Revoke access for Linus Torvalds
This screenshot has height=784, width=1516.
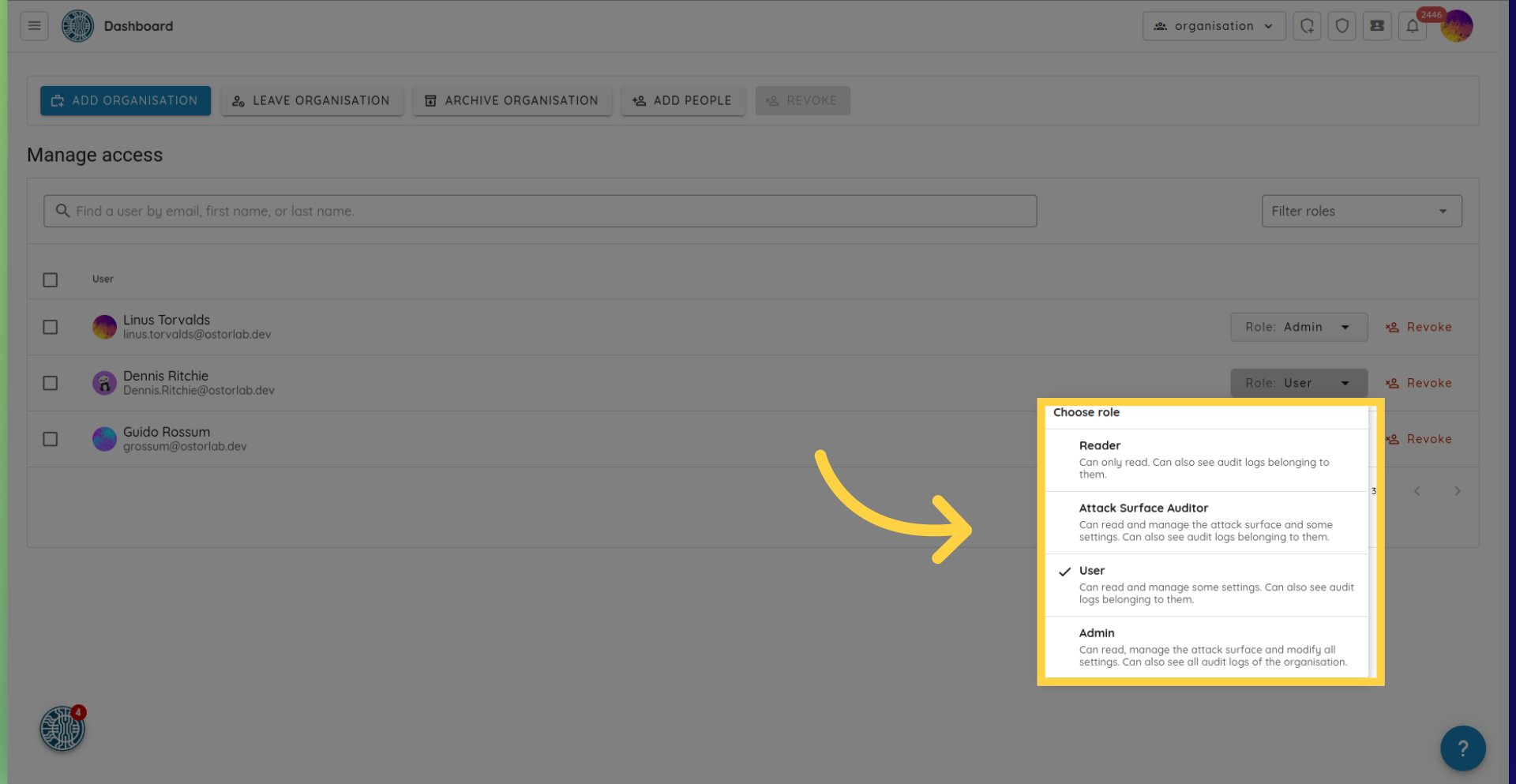coord(1419,327)
